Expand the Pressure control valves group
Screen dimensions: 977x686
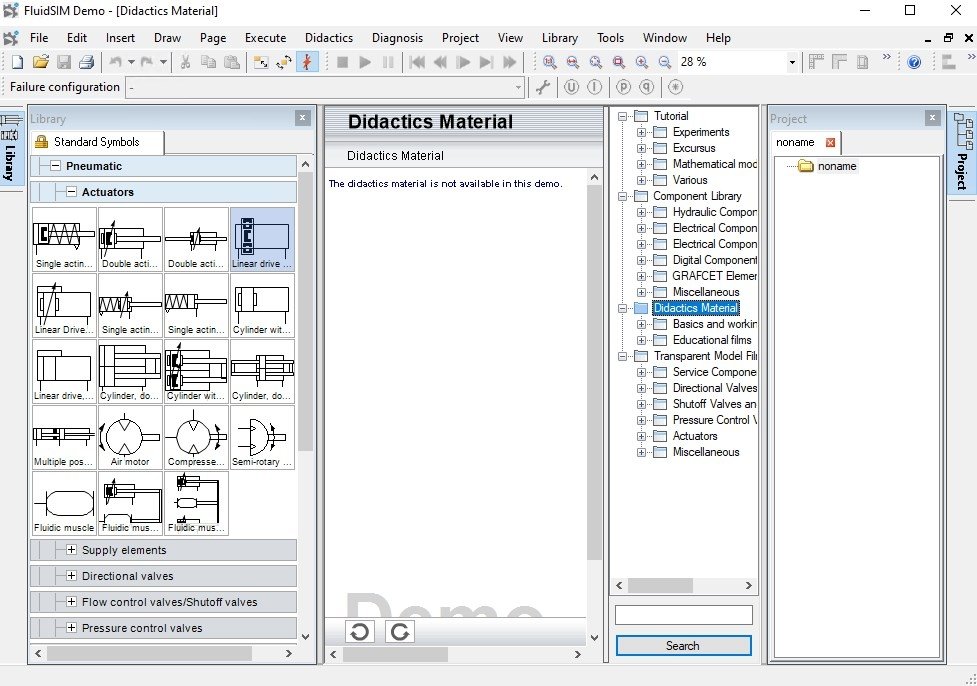[71, 628]
